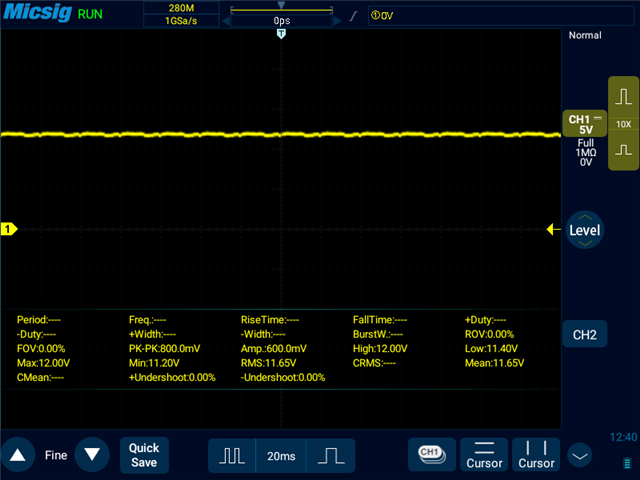This screenshot has height=480, width=640.
Task: Select the -Width measurement readout
Action: 263,334
